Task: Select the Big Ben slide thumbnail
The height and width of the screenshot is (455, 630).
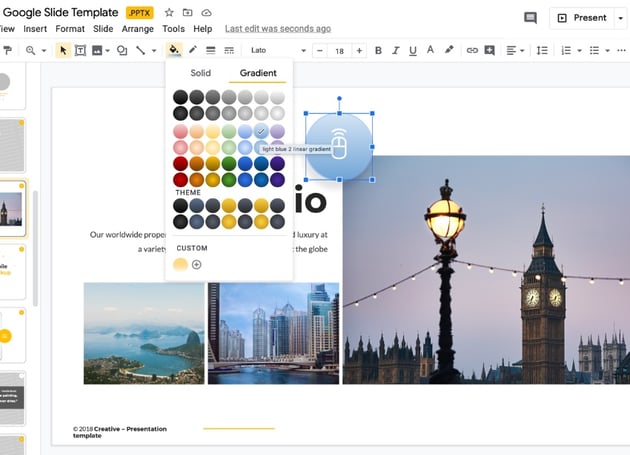Action: point(14,210)
